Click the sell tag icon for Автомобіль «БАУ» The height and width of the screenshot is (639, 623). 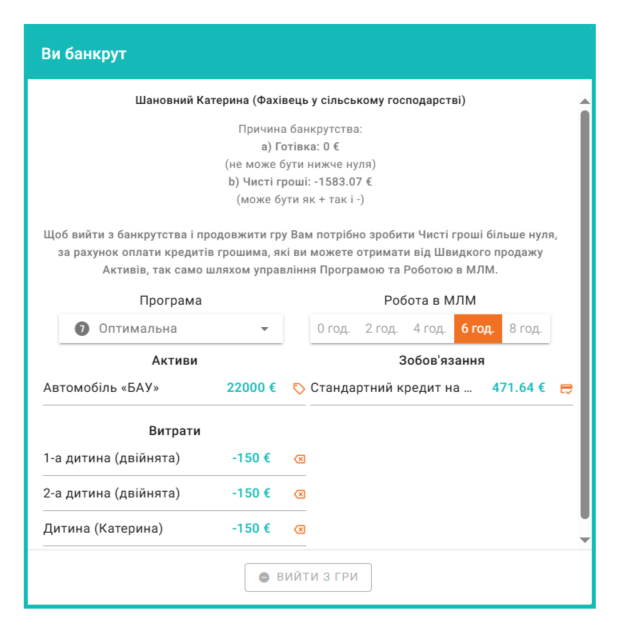pyautogui.click(x=298, y=388)
